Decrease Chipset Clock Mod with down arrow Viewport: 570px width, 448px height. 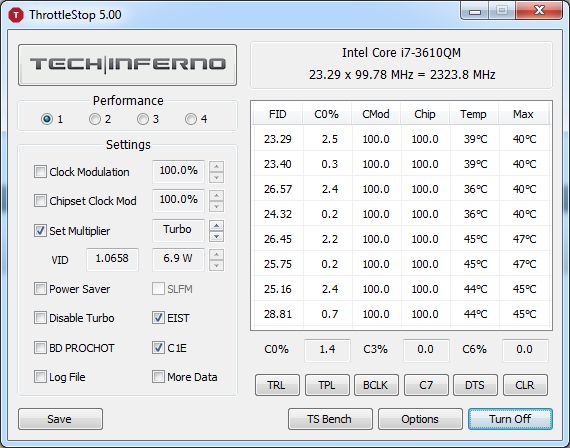(217, 207)
